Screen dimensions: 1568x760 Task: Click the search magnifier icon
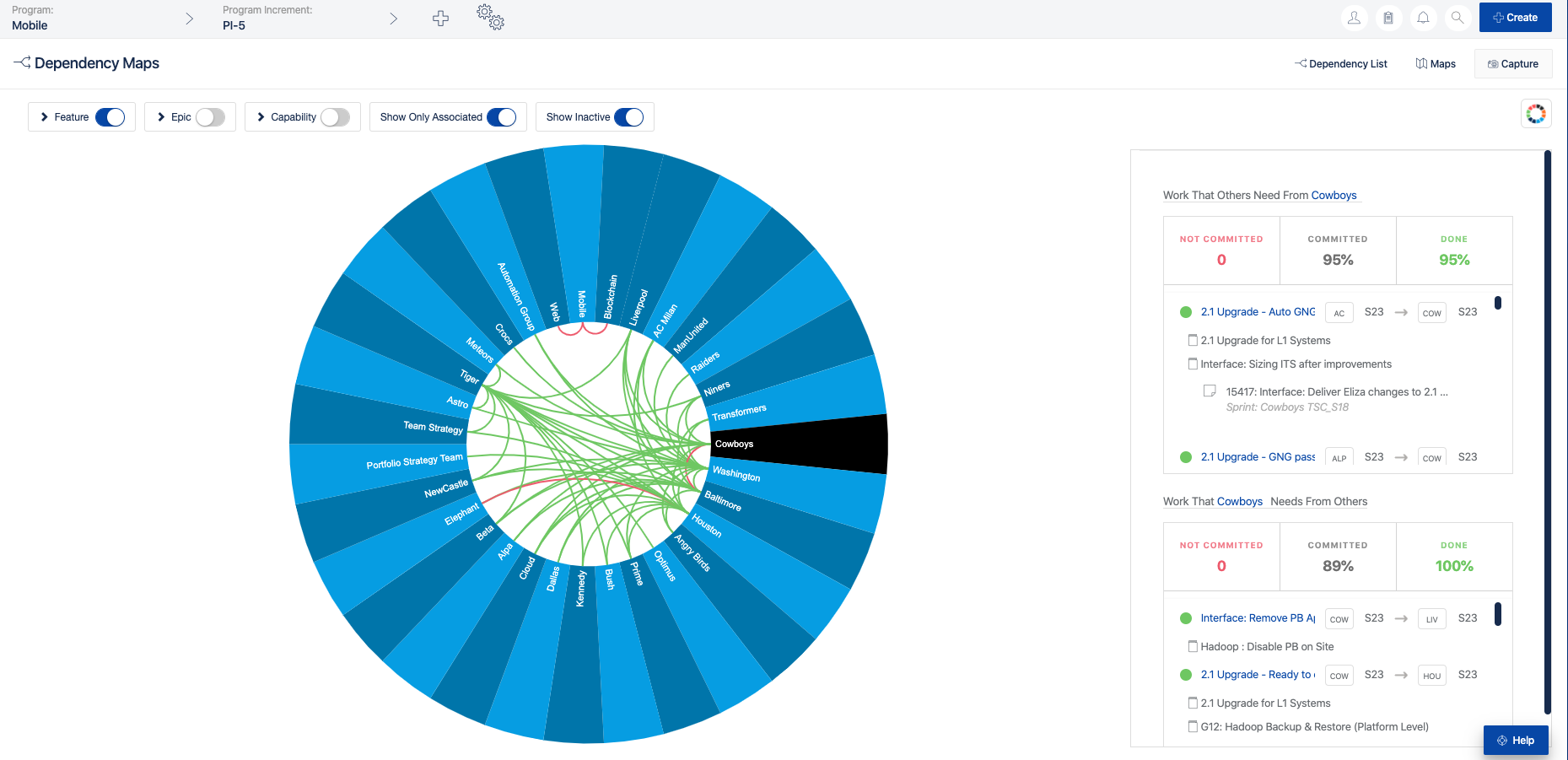(1457, 18)
